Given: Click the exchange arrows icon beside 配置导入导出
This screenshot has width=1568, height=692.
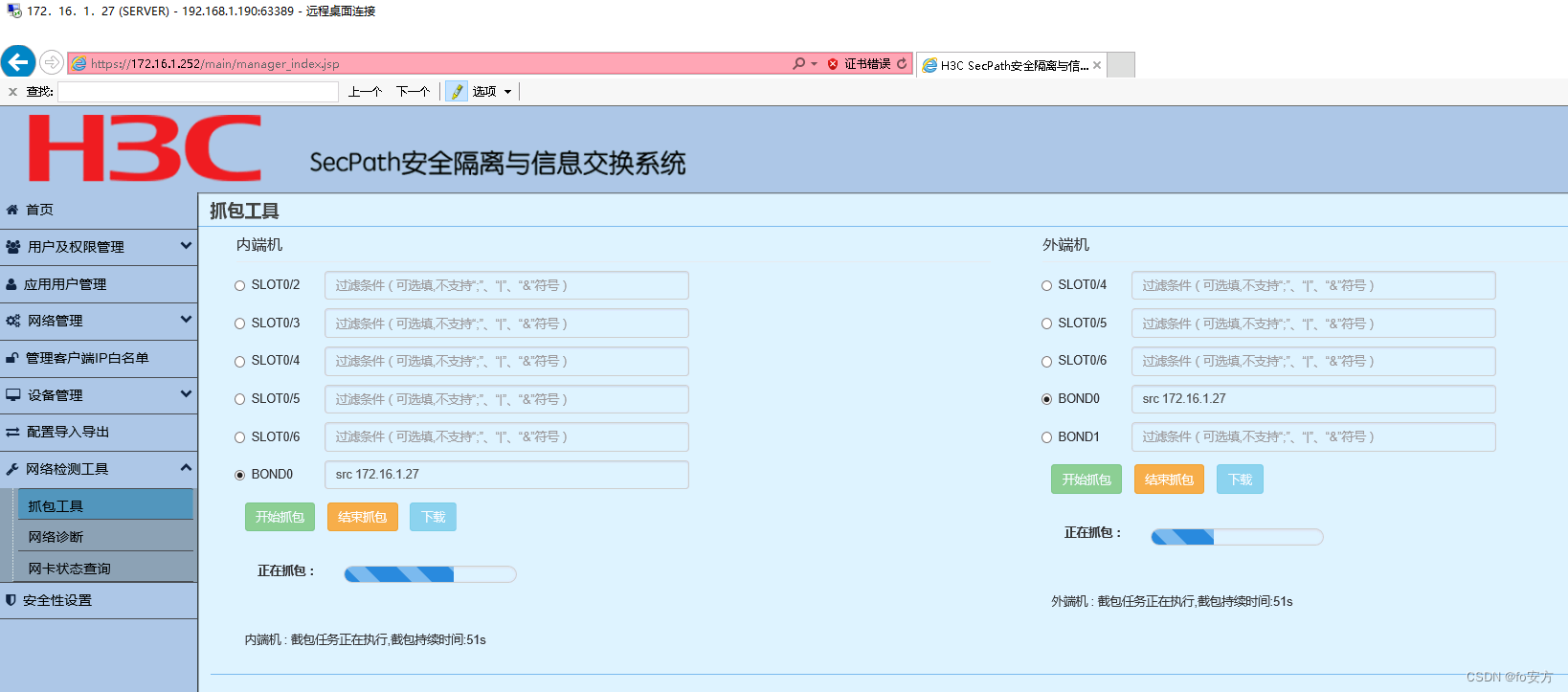Looking at the screenshot, I should tap(13, 433).
